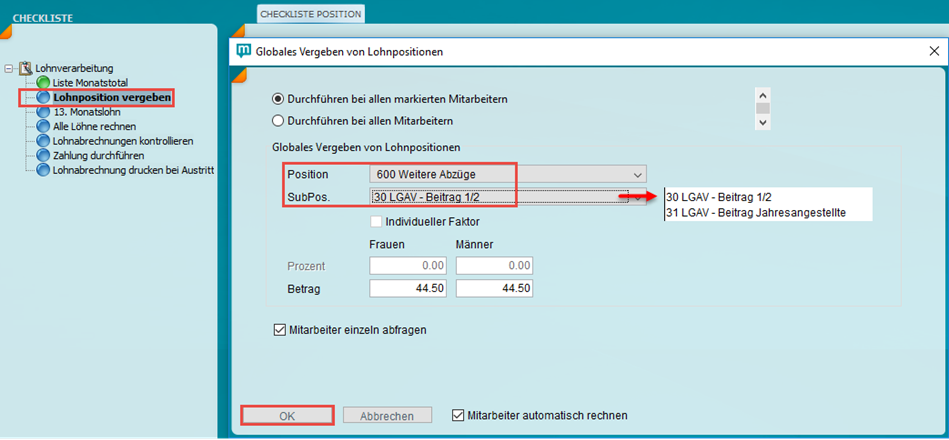
Task: Open the Position dropdown
Action: click(x=637, y=175)
